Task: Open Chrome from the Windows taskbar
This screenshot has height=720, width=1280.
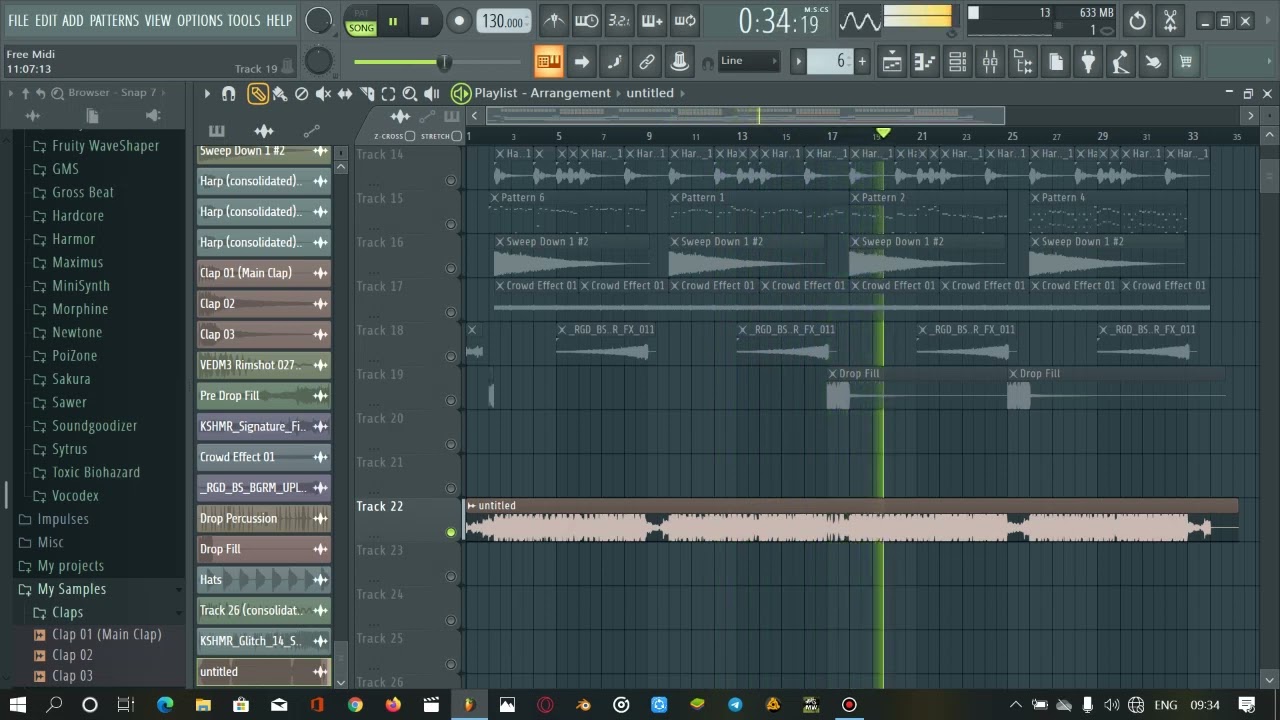Action: click(355, 704)
